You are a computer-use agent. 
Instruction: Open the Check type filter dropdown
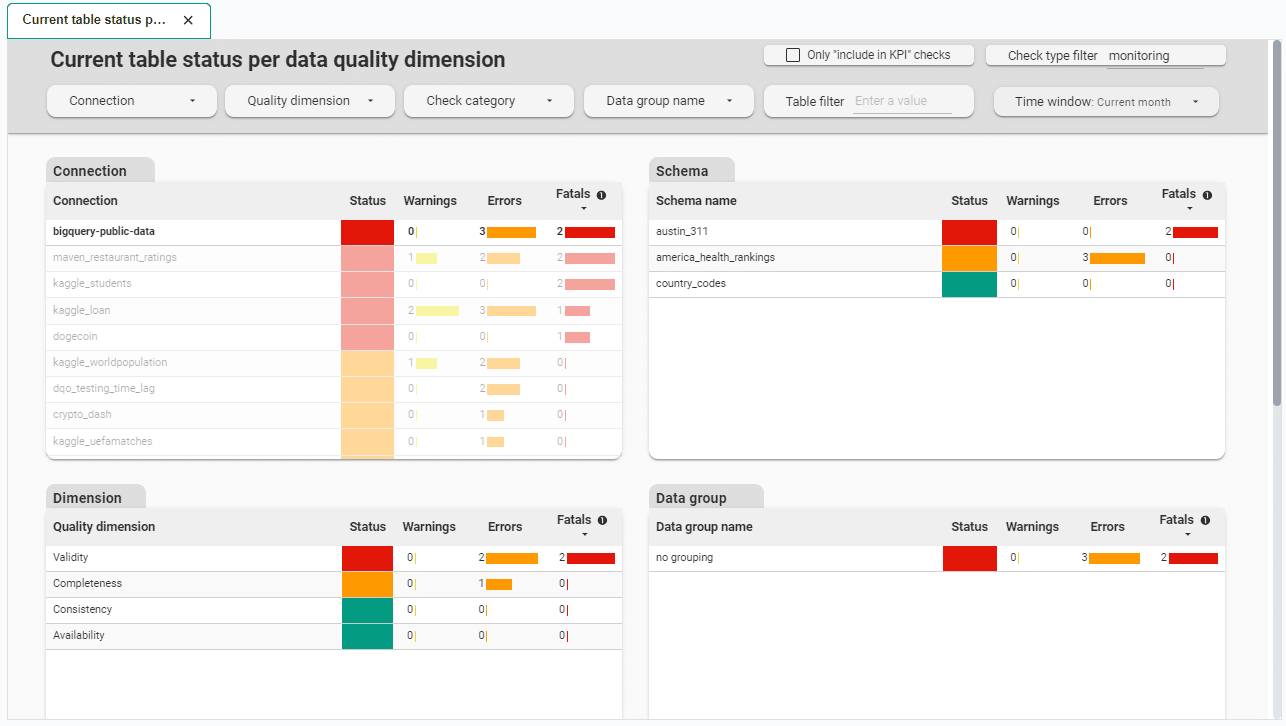1106,56
